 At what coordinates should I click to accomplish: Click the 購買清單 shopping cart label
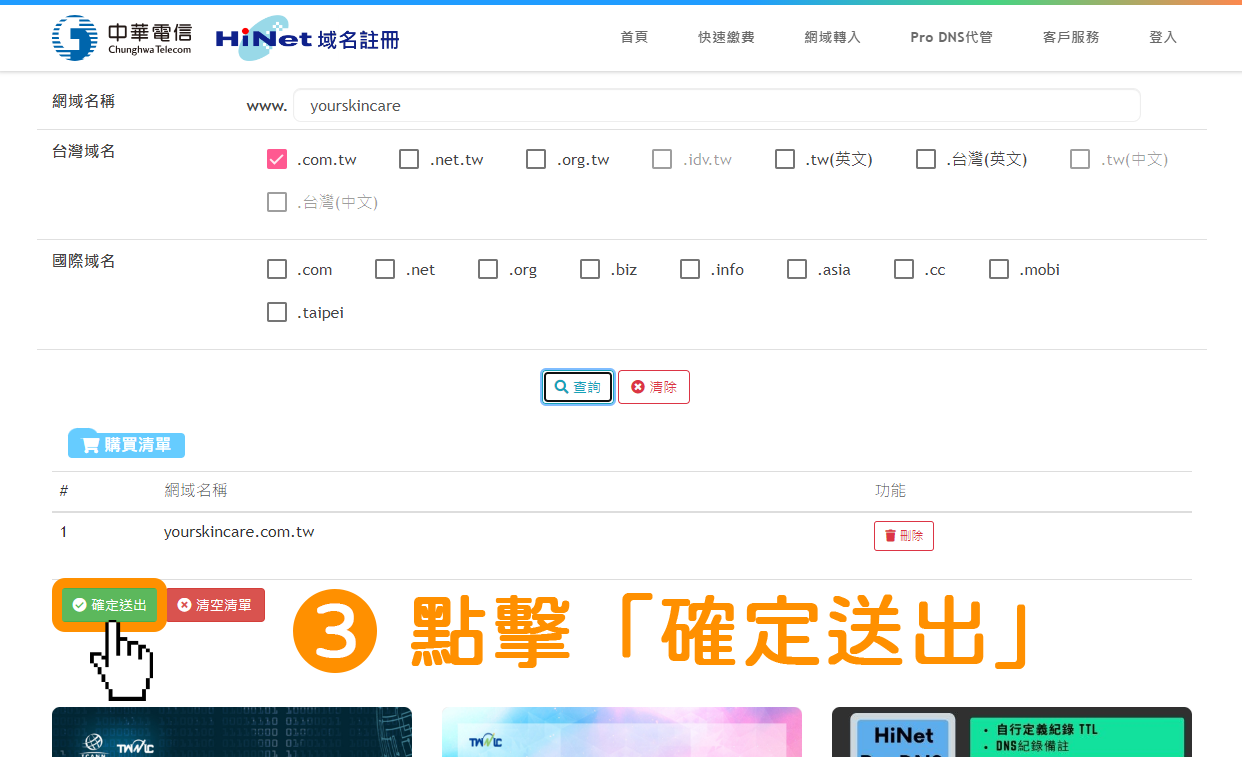127,444
